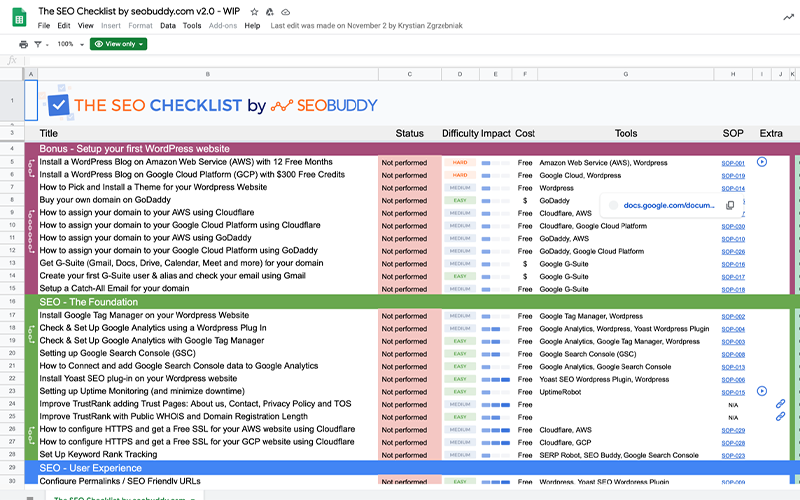Open the SOP-015 link for Uptime Monitoring
The height and width of the screenshot is (500, 800).
[733, 393]
